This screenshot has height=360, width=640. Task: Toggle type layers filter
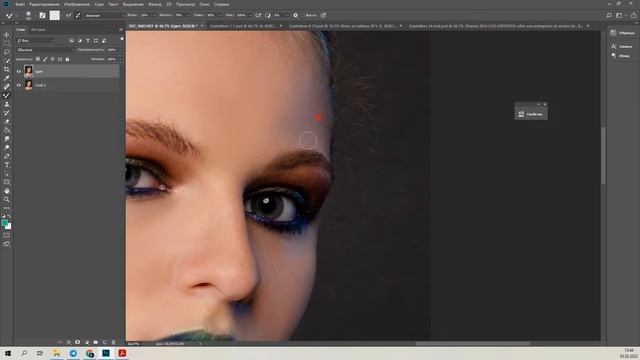point(88,40)
